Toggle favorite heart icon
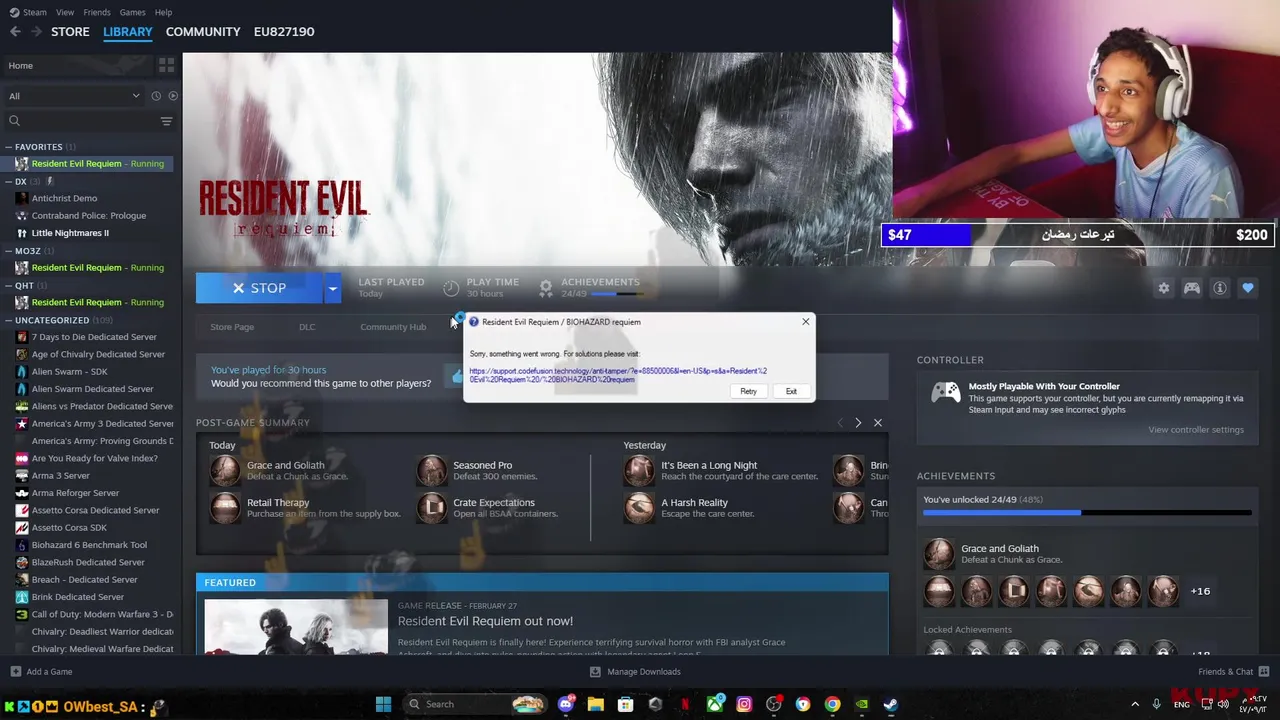 1247,288
